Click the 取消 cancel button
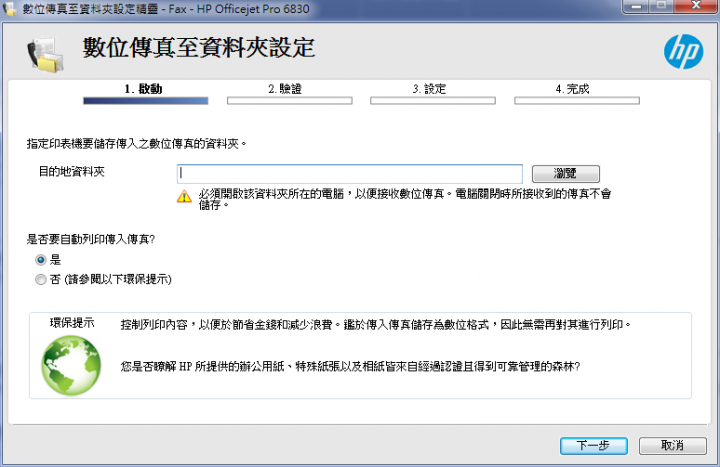The image size is (720, 467). [x=672, y=445]
